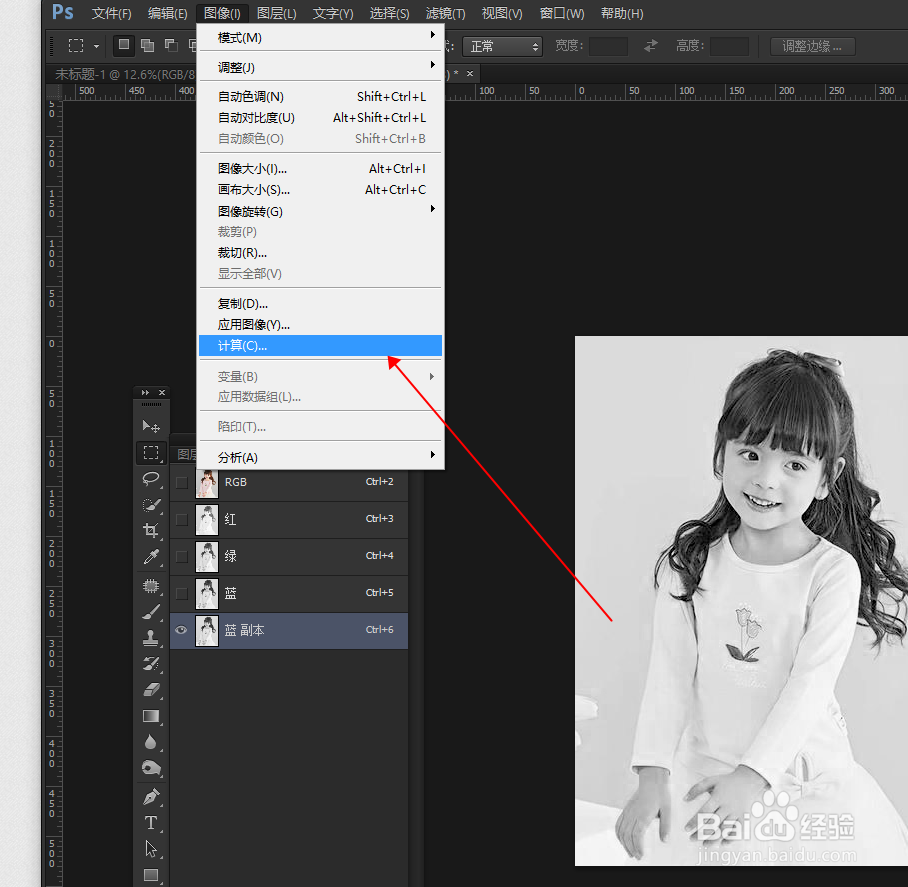Select the Sponge tool in toolbox

coord(151,768)
